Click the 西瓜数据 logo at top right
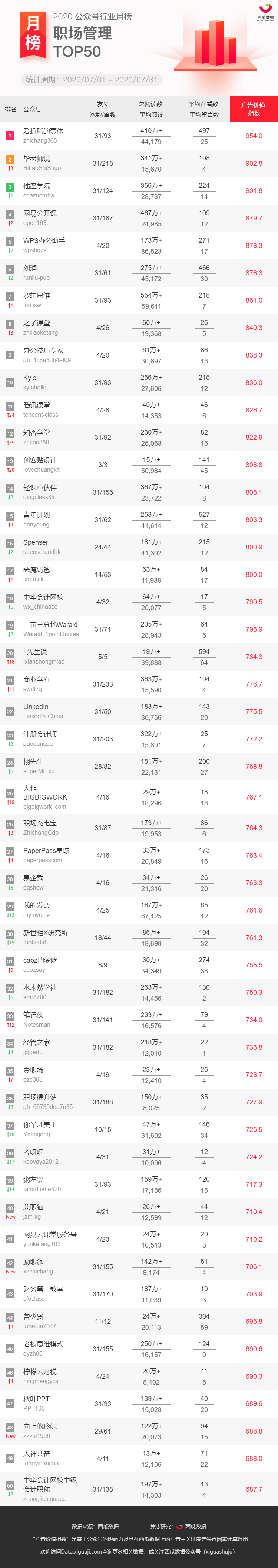 pos(265,11)
